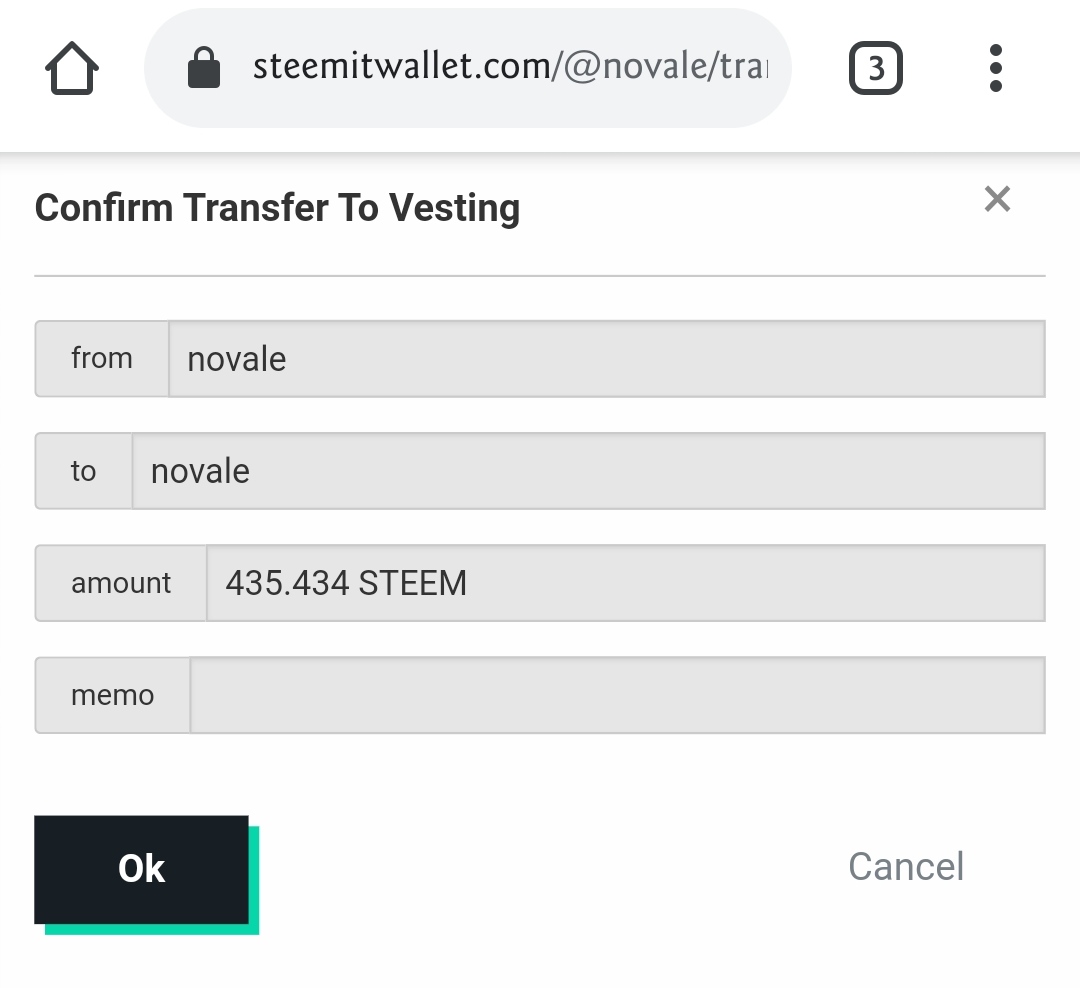Screen dimensions: 1080x988
Task: Click the teal accent edge under Ok
Action: (152, 930)
